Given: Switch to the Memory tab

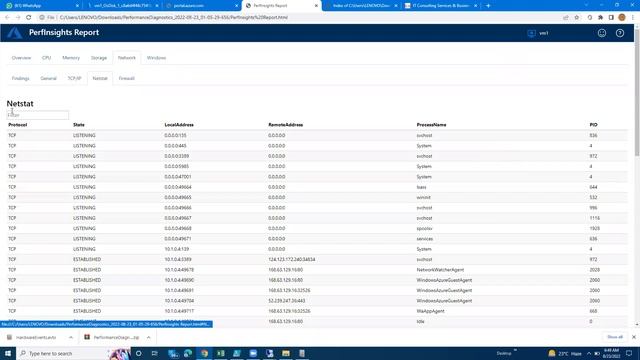Looking at the screenshot, I should (71, 58).
